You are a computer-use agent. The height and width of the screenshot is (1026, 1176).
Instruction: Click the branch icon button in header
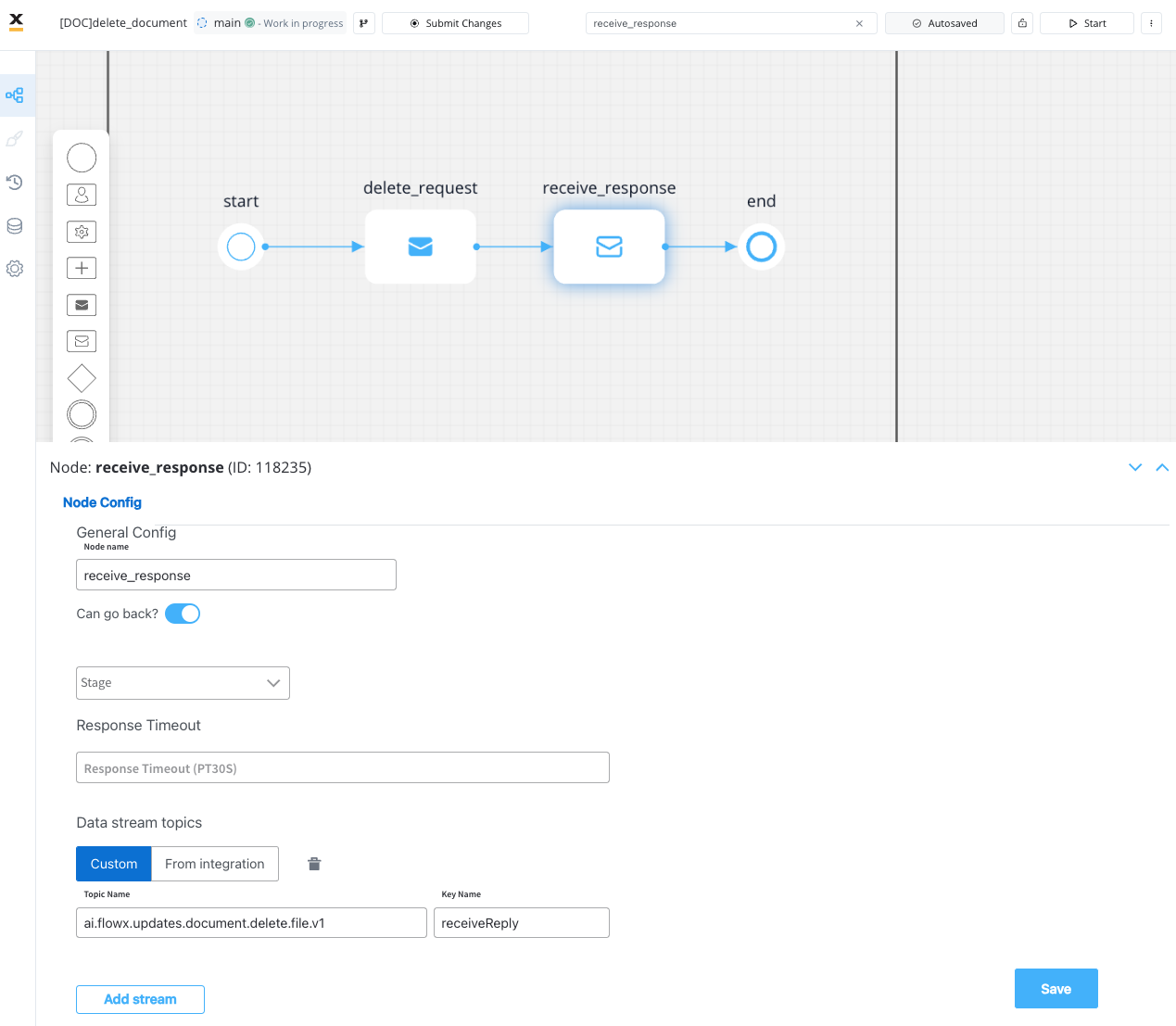click(364, 23)
